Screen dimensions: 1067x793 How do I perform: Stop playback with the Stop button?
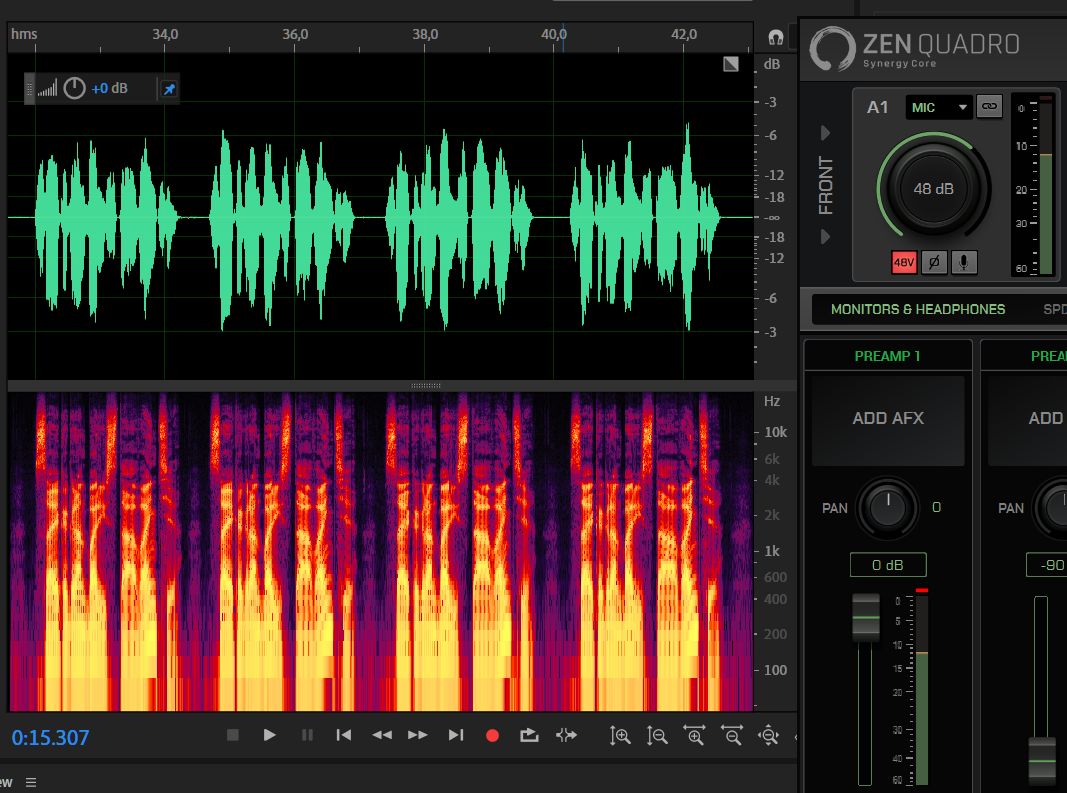point(233,735)
